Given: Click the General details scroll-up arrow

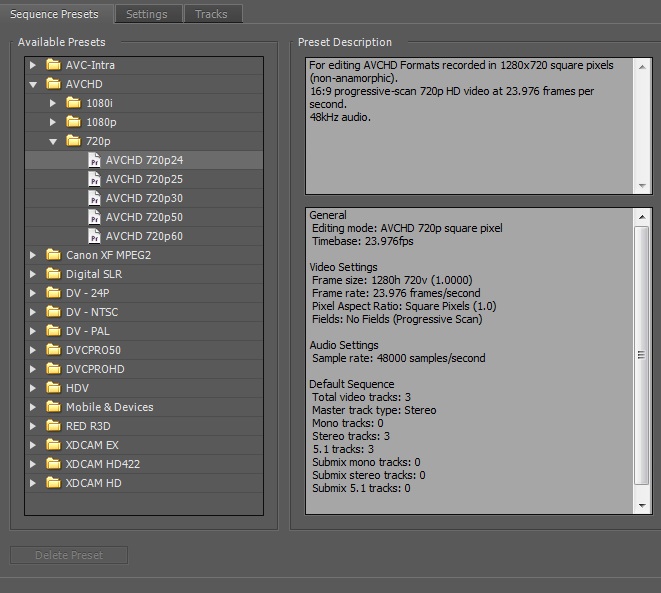Looking at the screenshot, I should (642, 217).
